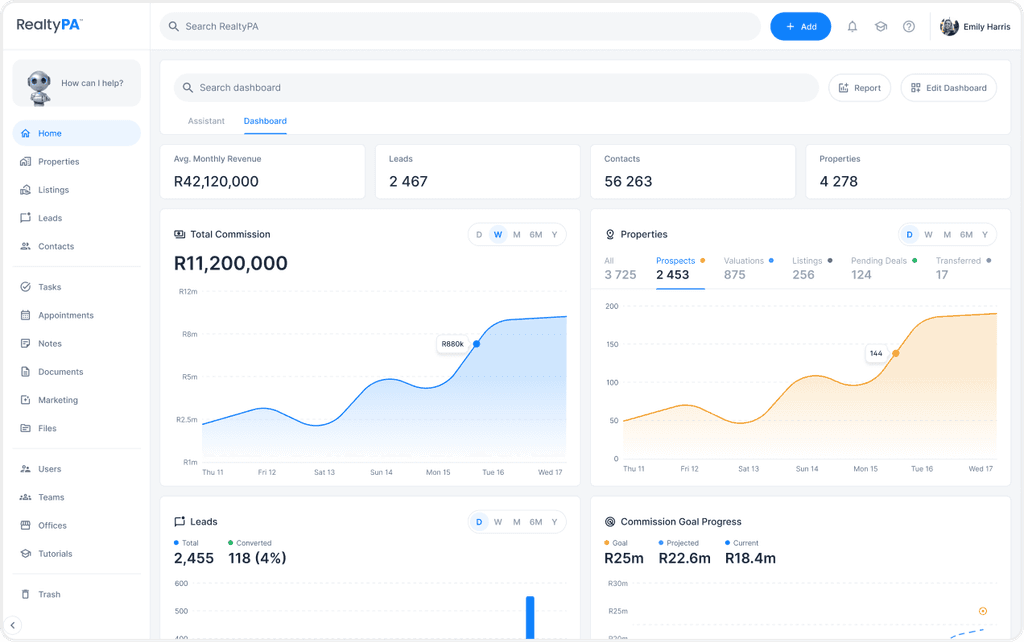This screenshot has height=642, width=1024.
Task: Click the RealtyPA logo
Action: point(49,25)
